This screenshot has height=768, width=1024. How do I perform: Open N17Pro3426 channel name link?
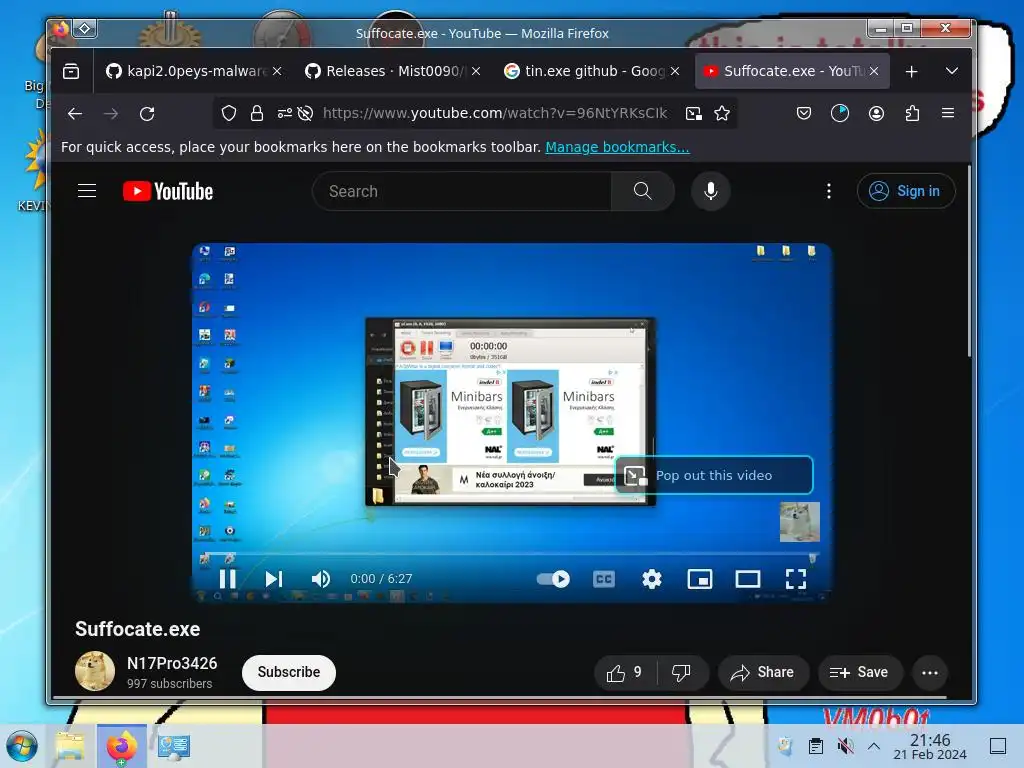pos(172,664)
